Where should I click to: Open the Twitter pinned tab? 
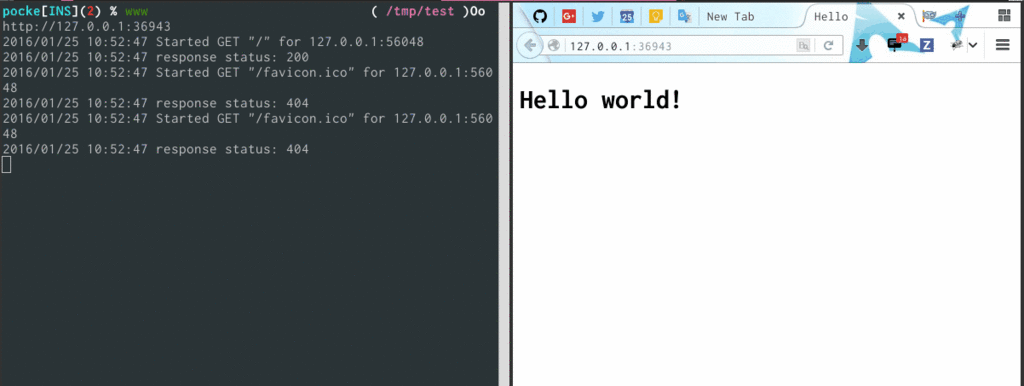tap(598, 16)
